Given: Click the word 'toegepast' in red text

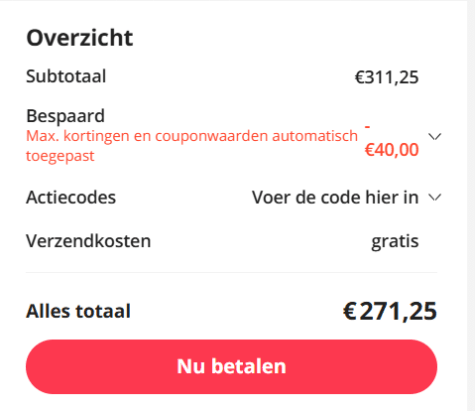Looking at the screenshot, I should [60, 156].
